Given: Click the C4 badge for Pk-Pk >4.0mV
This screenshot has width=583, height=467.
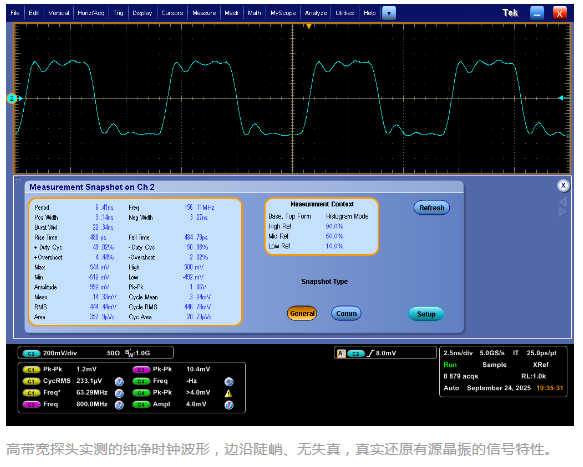Looking at the screenshot, I should click(141, 393).
